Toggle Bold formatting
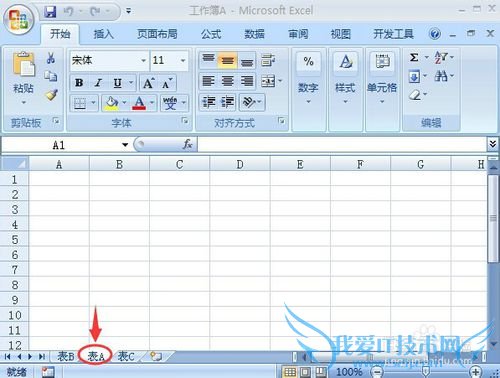Viewport: 500px width, 378px height. [79, 83]
